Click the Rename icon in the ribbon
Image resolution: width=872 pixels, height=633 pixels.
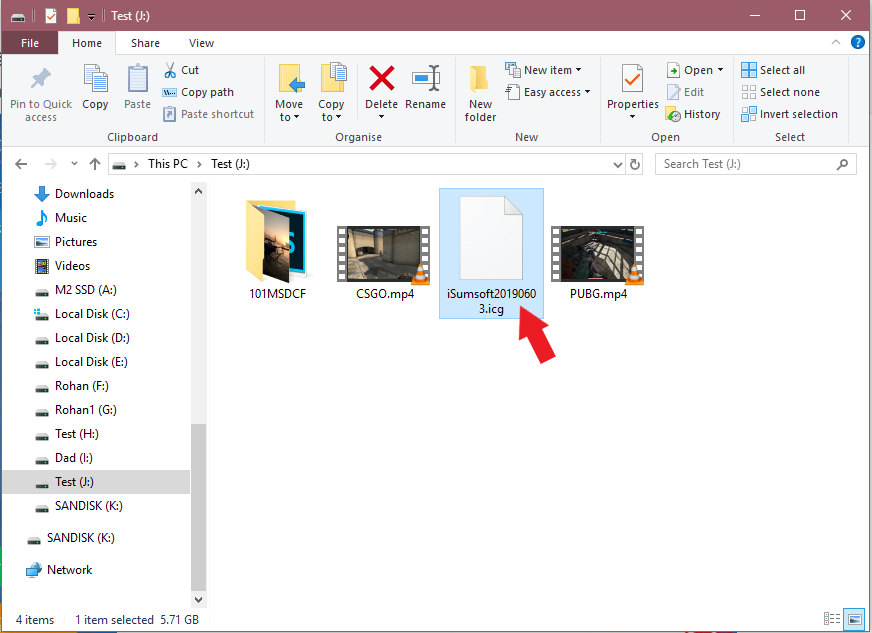pos(426,80)
